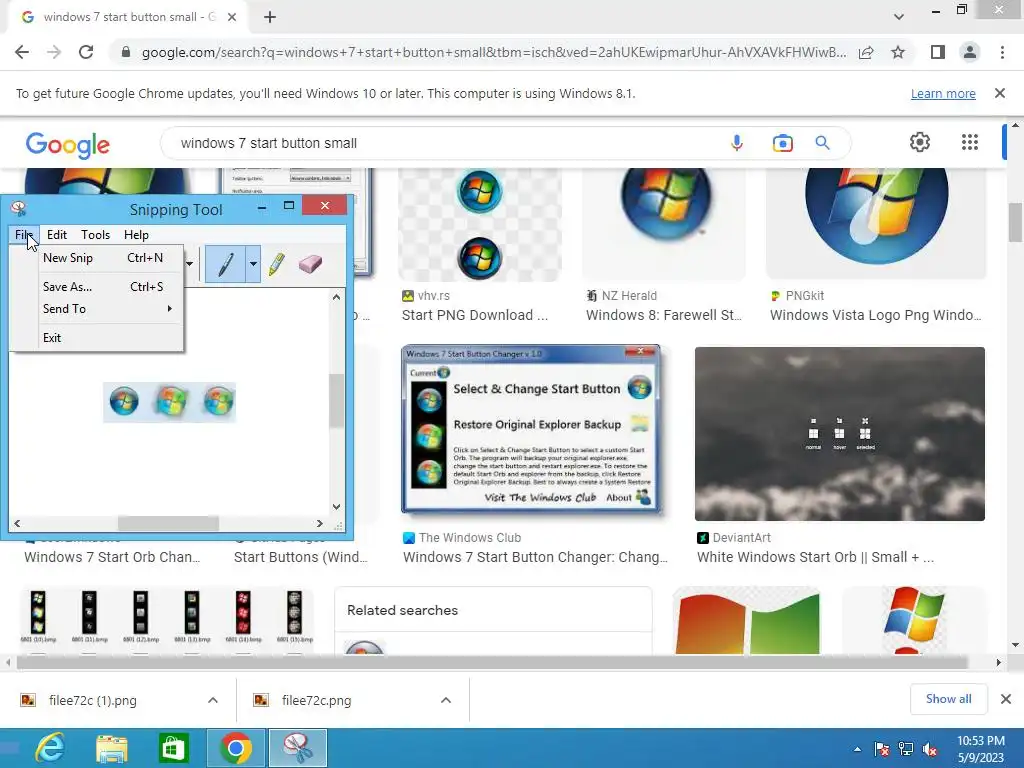Open the Edit menu in Snipping Tool
1024x768 pixels.
coord(57,234)
